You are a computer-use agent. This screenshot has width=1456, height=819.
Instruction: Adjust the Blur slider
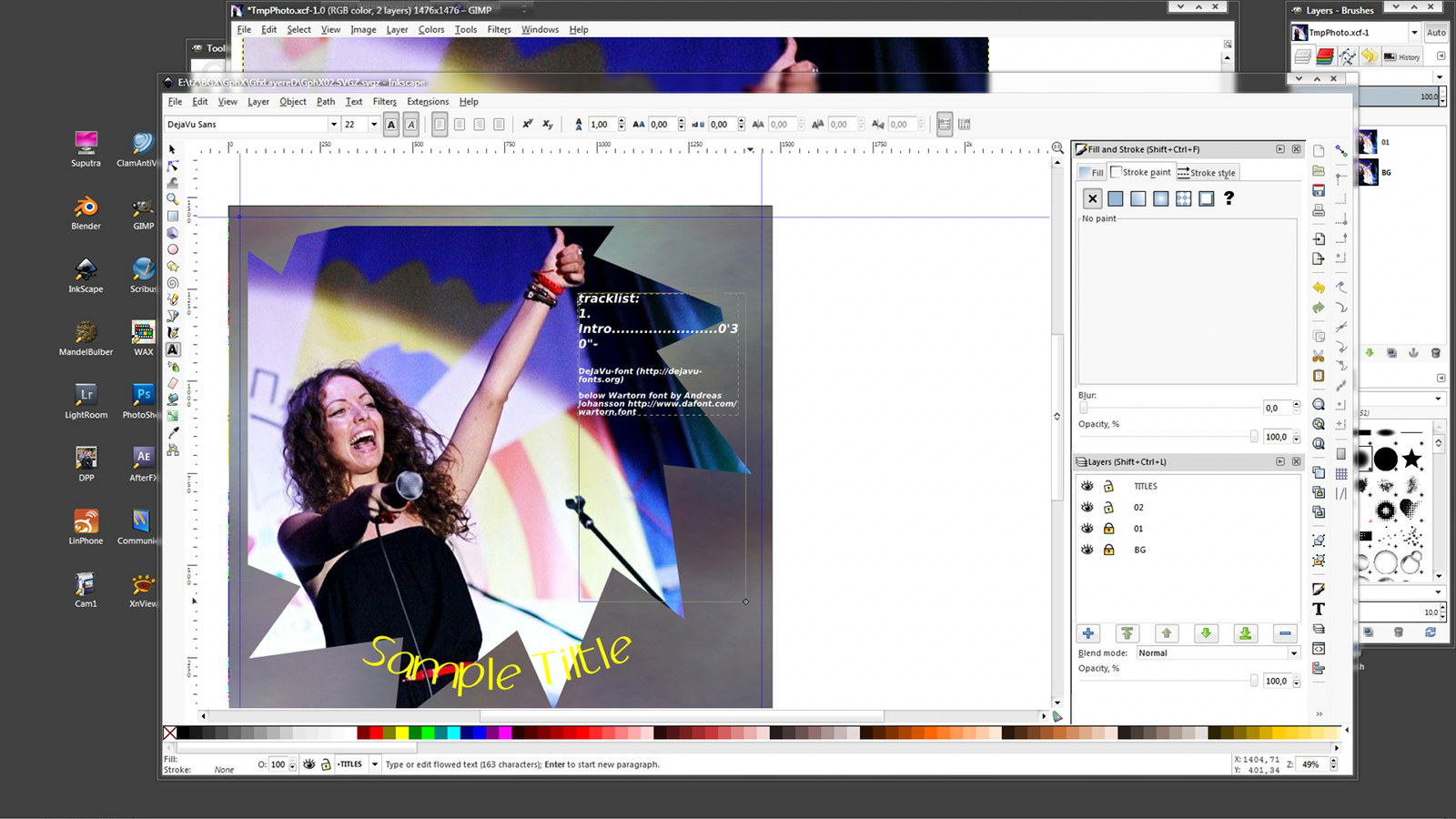(1168, 408)
